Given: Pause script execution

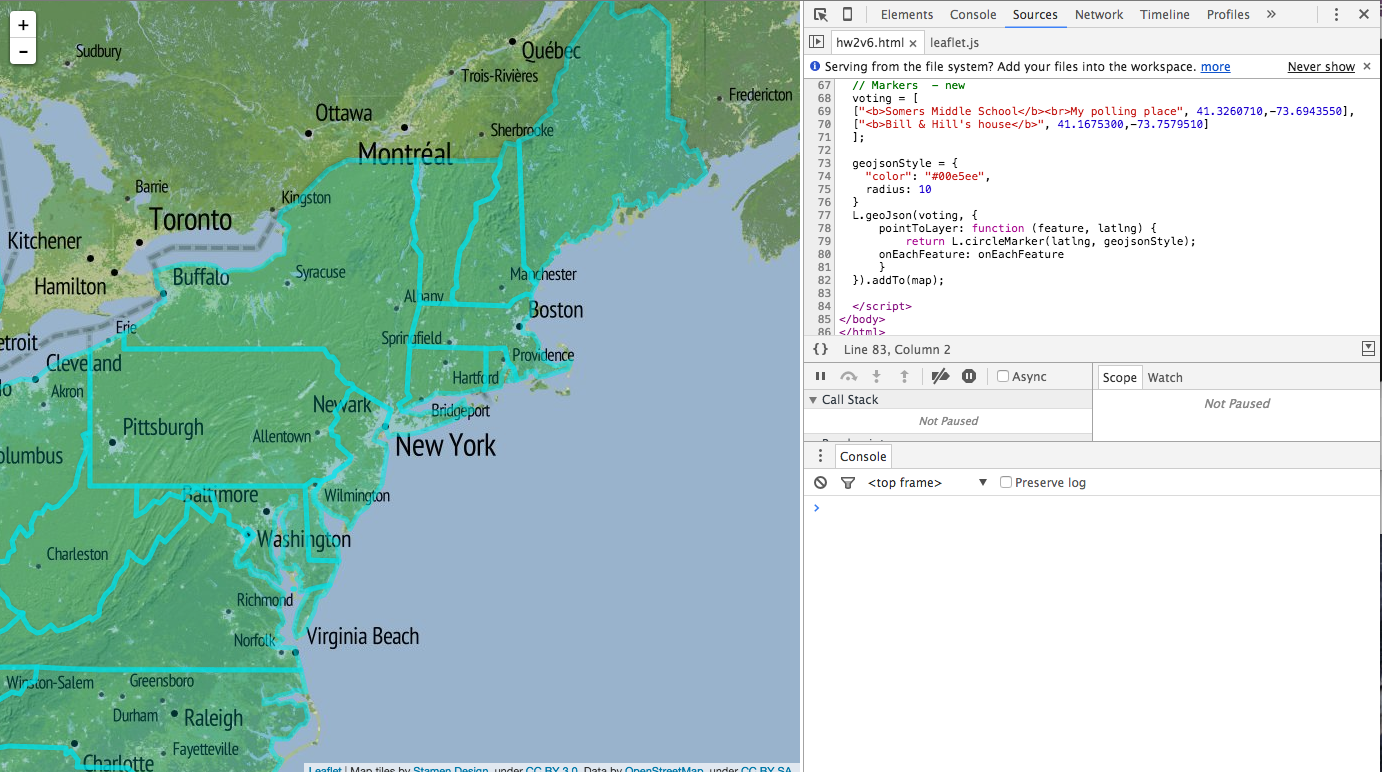Looking at the screenshot, I should [820, 377].
